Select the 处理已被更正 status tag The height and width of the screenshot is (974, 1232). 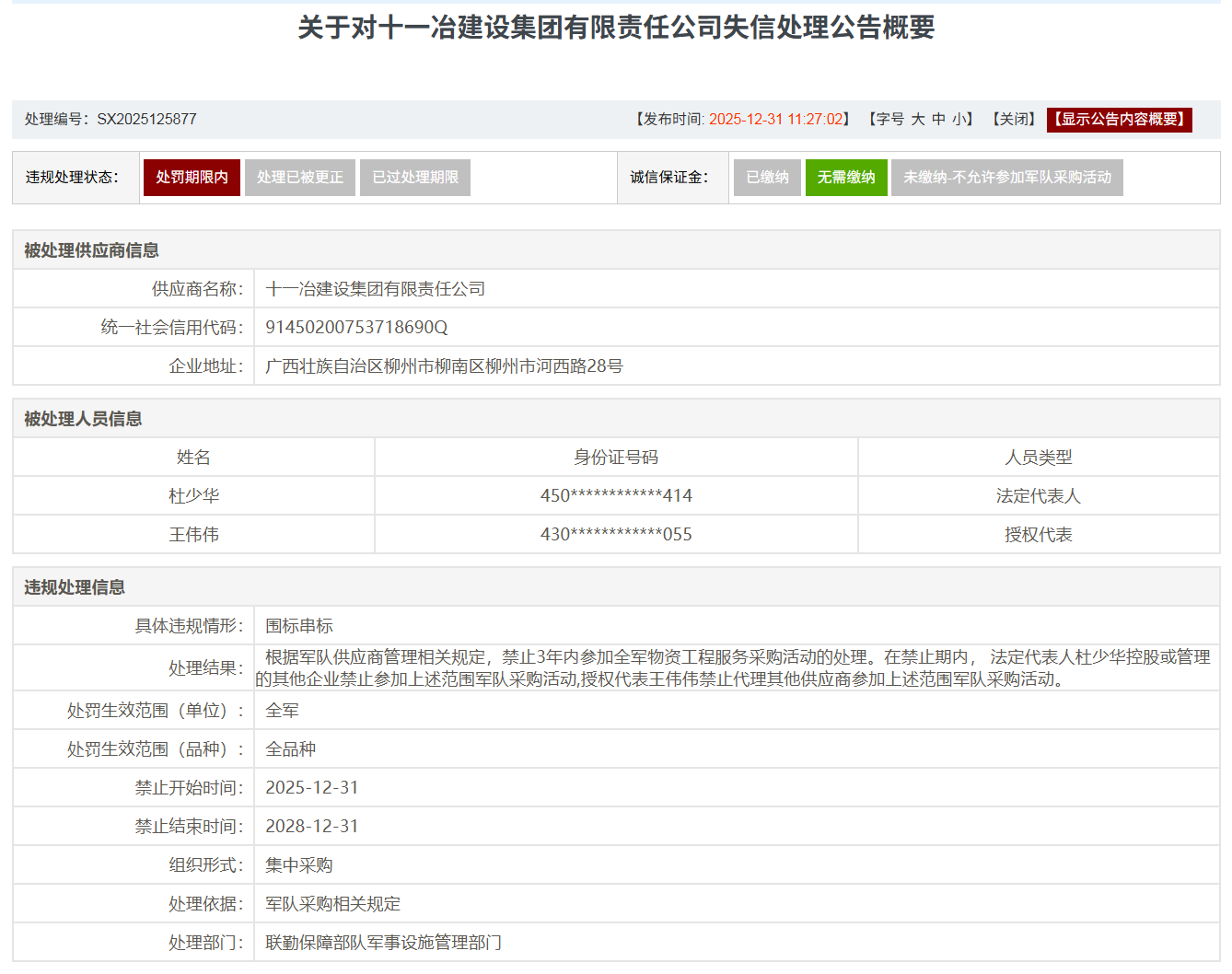tap(299, 178)
